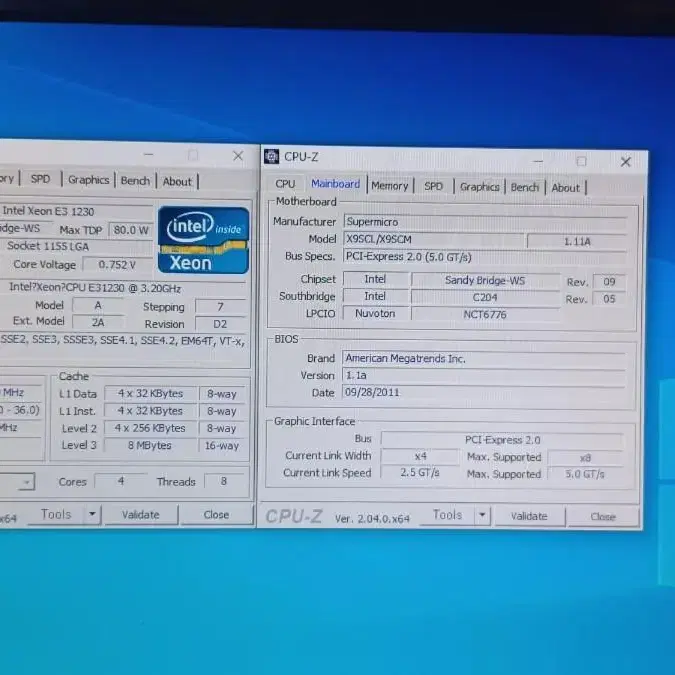The image size is (675, 675).
Task: Click Chipset value Sandy Bridge-WS
Action: pyautogui.click(x=485, y=281)
